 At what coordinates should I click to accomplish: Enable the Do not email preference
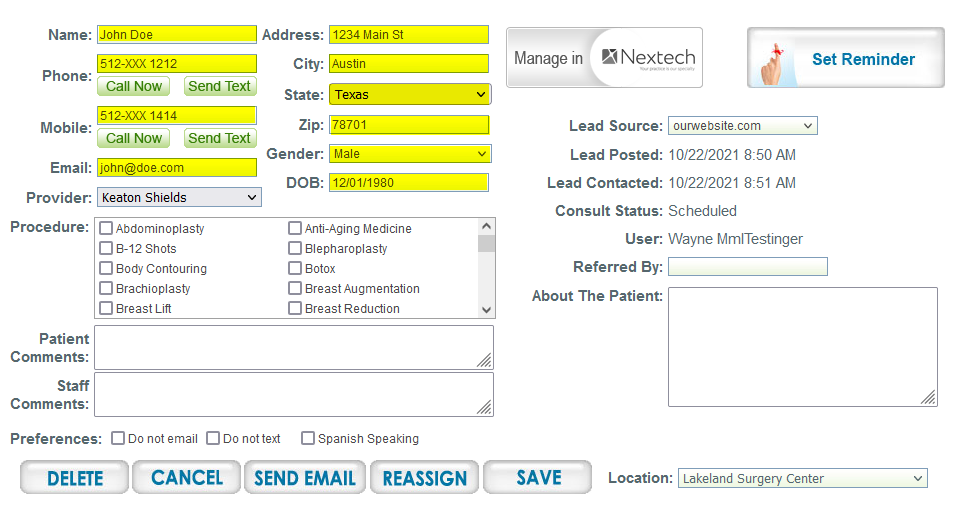118,438
